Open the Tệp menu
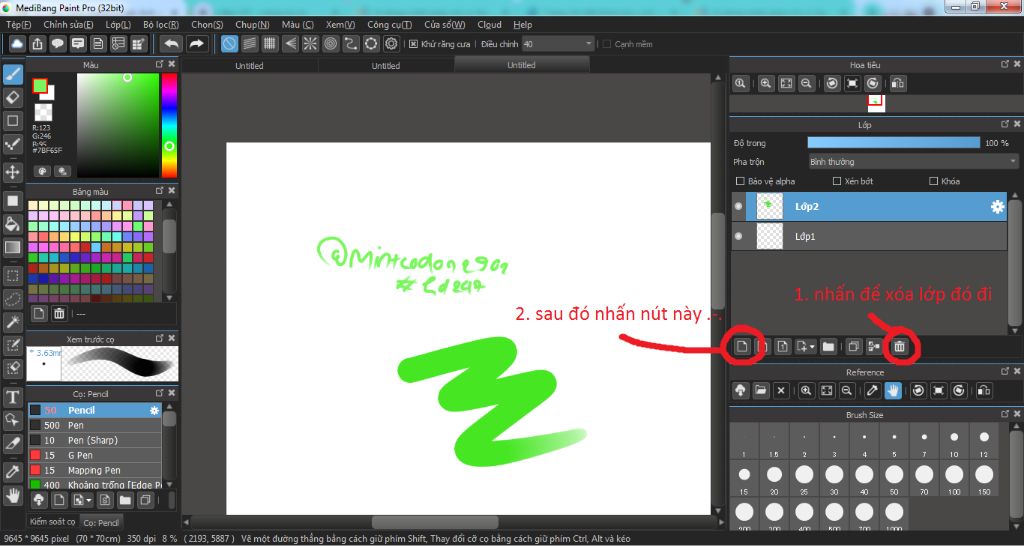 point(19,25)
